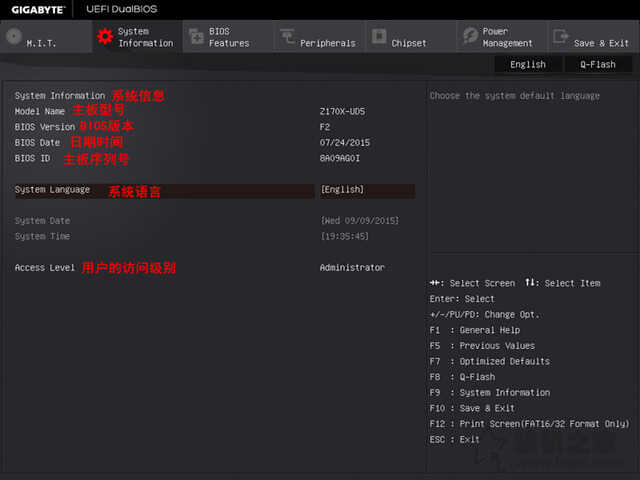Click the Model Name value Z170X-UD5
This screenshot has width=640, height=480.
point(342,111)
